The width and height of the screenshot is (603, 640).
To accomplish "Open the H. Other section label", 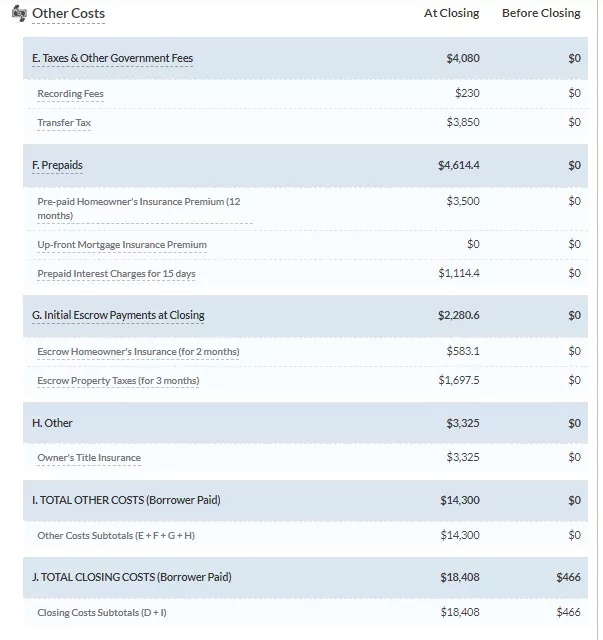I will (x=52, y=423).
